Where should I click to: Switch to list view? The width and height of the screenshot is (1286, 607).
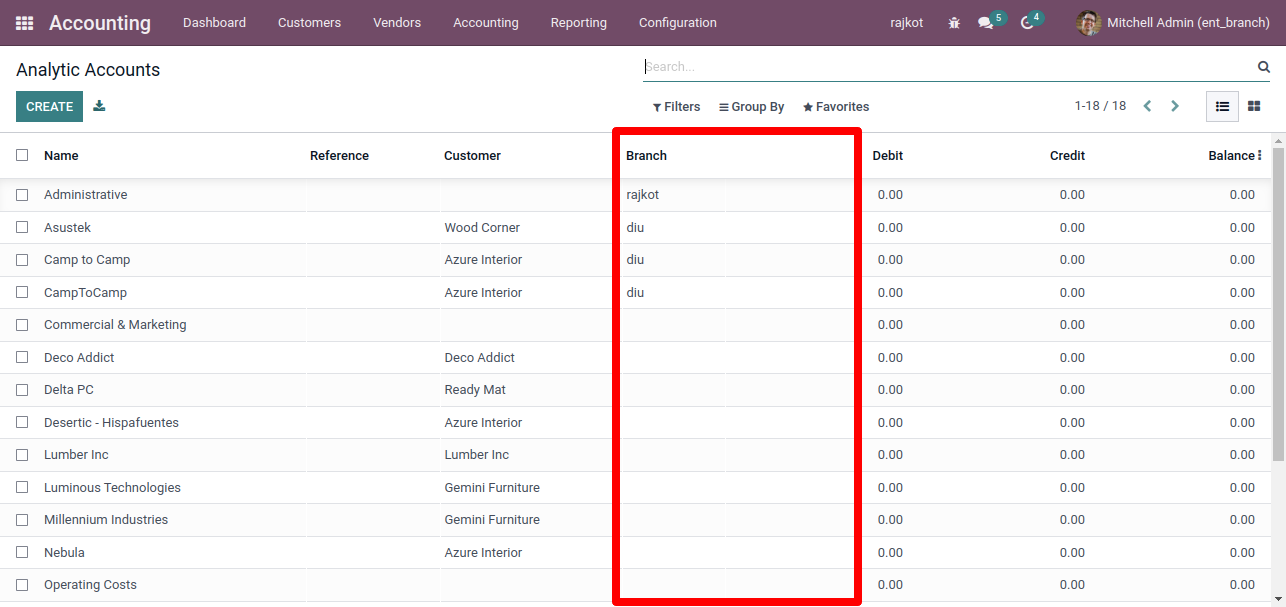pyautogui.click(x=1222, y=106)
